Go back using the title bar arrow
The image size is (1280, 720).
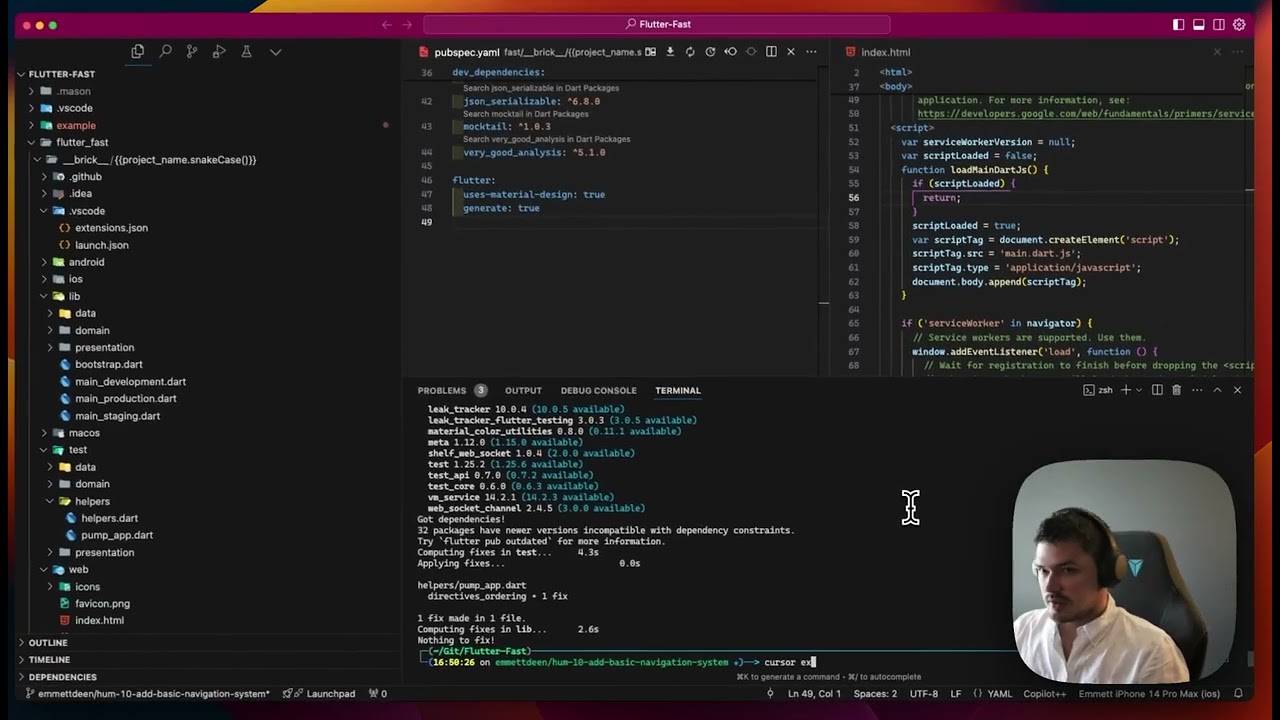pos(387,24)
